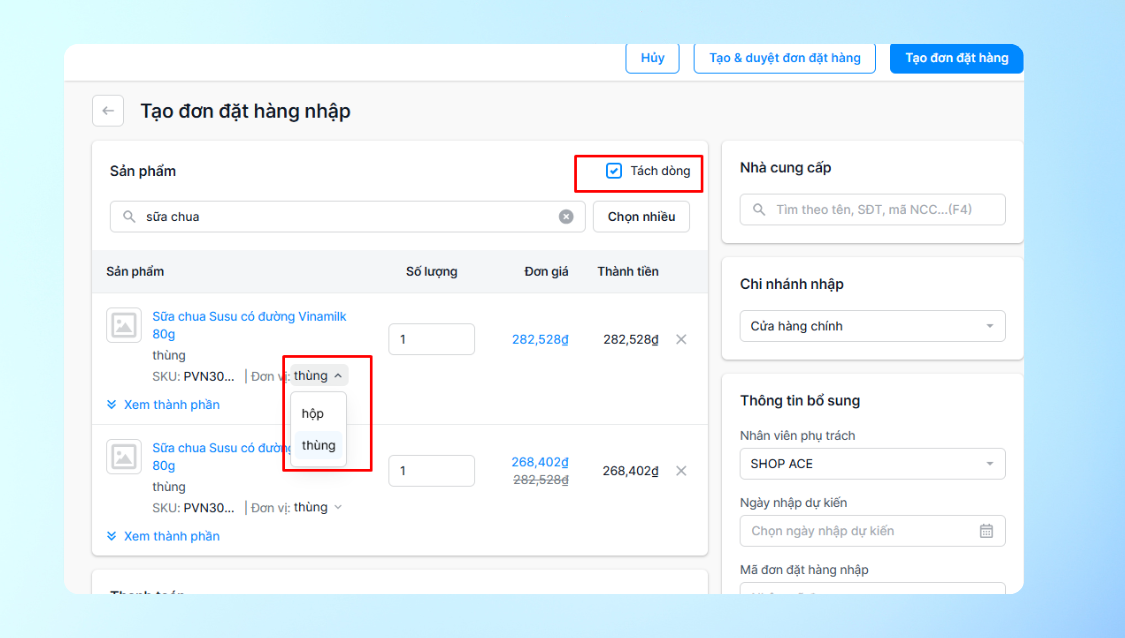Click the back arrow beside the page title
This screenshot has height=638, width=1125.
click(108, 111)
